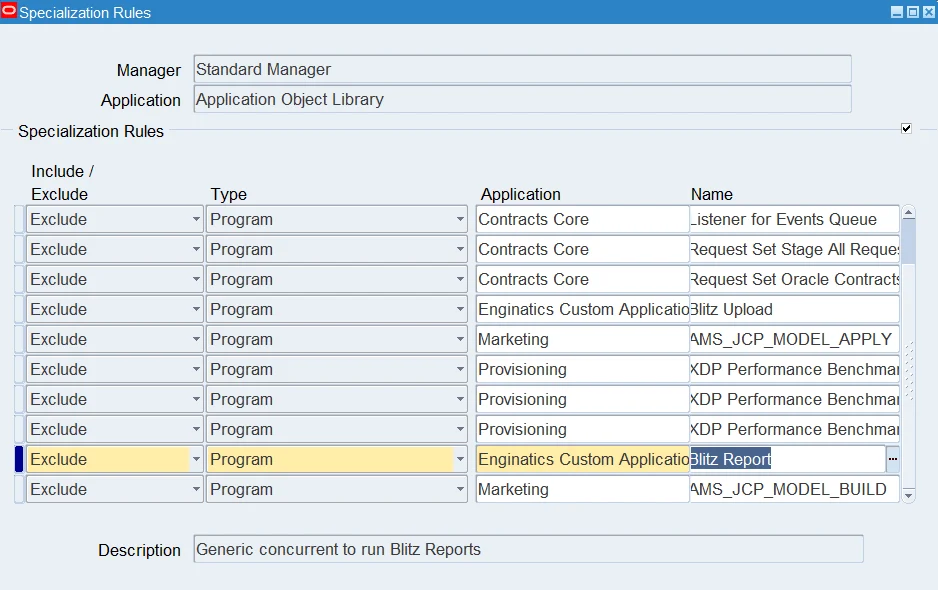Click Contracts Core application in Listener row
Viewport: 938px width, 590px height.
click(x=583, y=219)
